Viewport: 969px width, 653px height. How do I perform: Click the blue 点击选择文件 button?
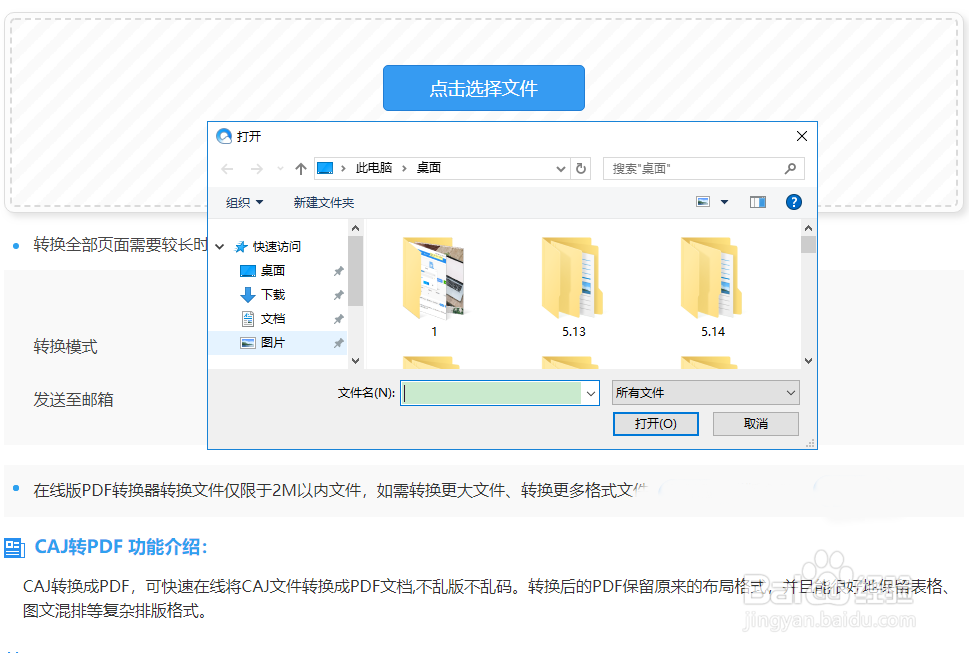point(483,88)
